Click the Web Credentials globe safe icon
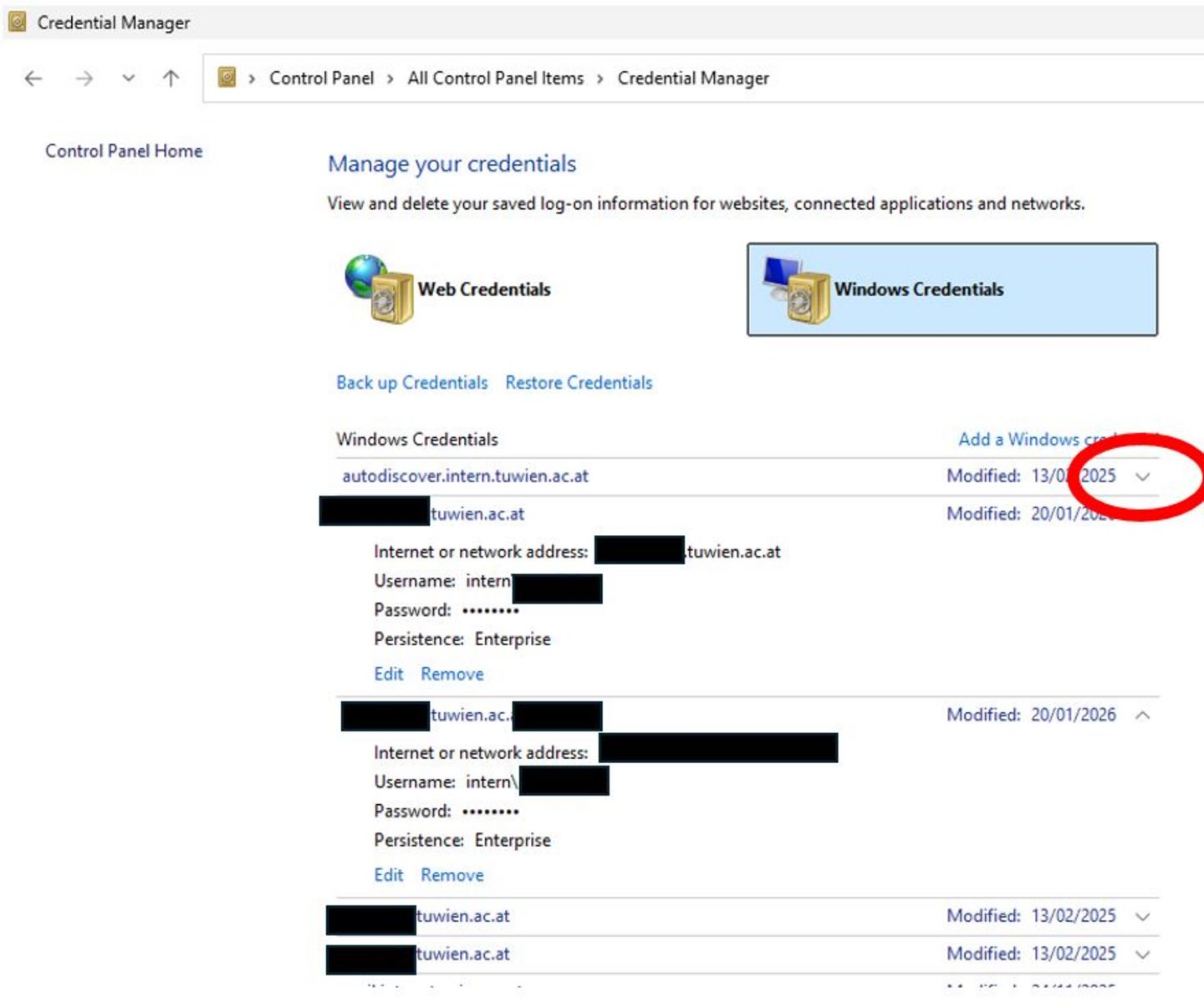Viewport: 1204px width, 1008px height. (379, 289)
